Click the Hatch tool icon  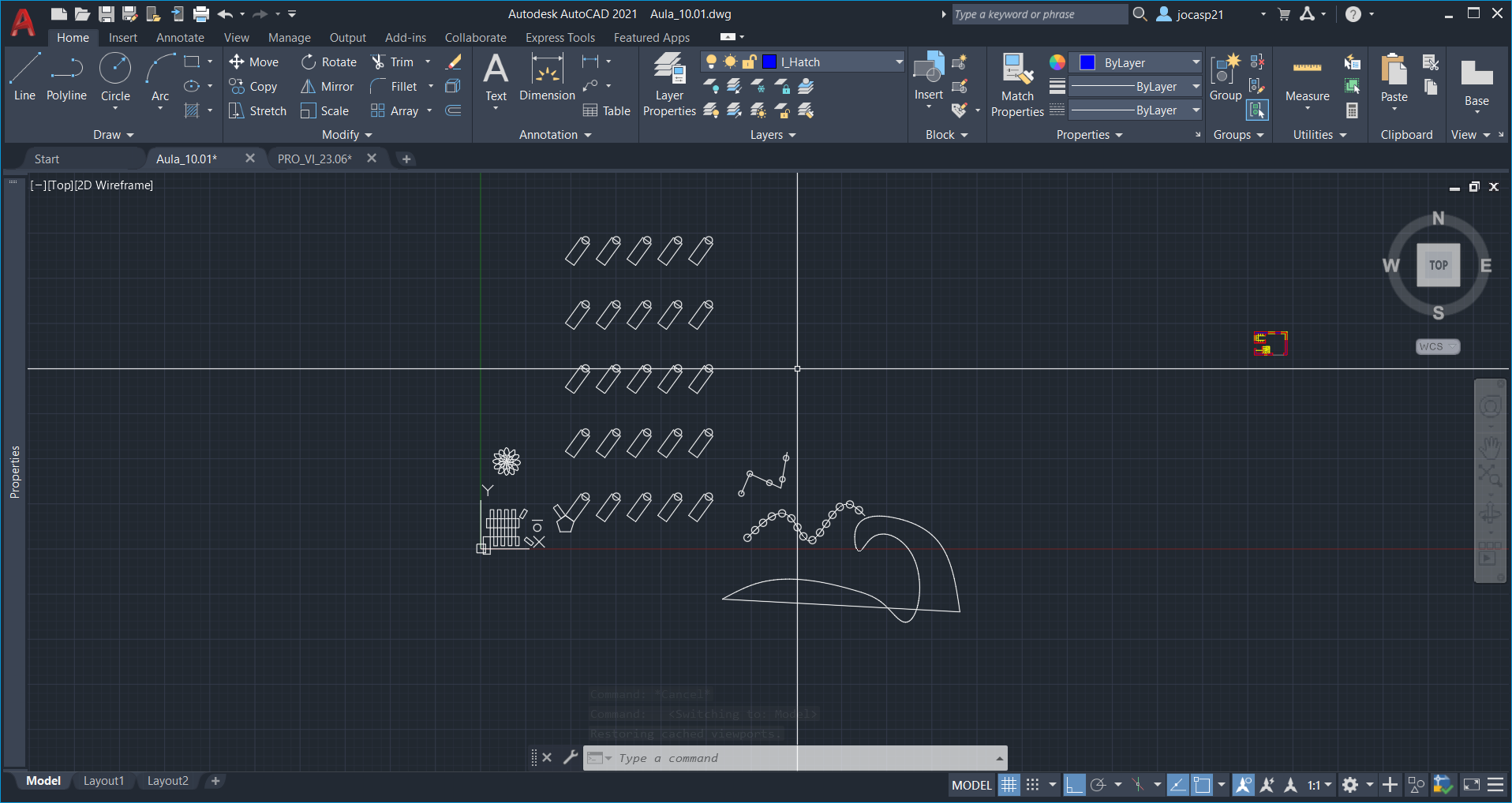pyautogui.click(x=192, y=111)
